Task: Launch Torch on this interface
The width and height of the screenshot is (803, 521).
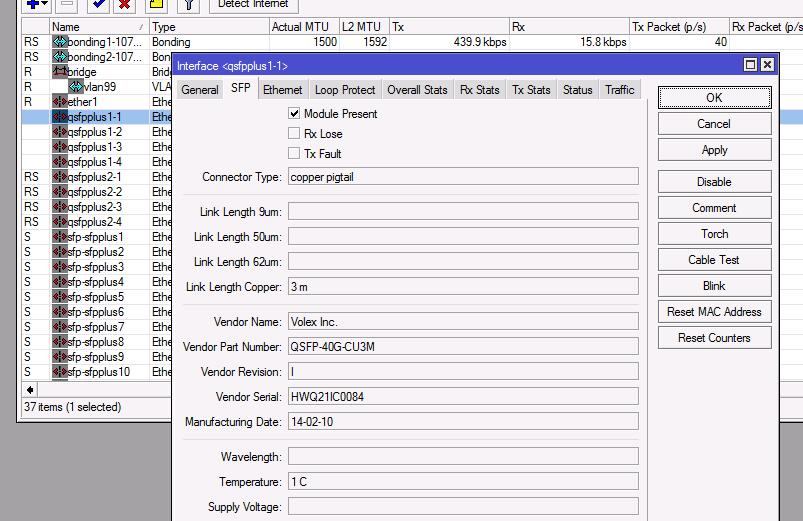Action: pyautogui.click(x=714, y=234)
